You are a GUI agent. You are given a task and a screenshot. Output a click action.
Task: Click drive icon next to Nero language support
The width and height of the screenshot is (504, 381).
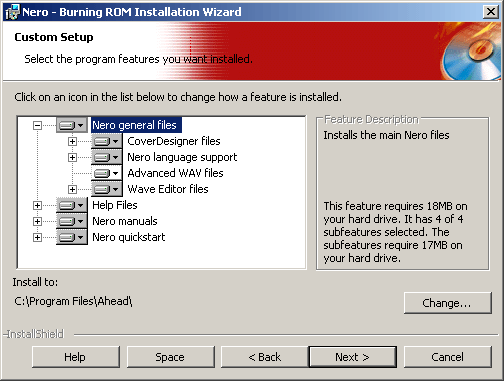[107, 157]
